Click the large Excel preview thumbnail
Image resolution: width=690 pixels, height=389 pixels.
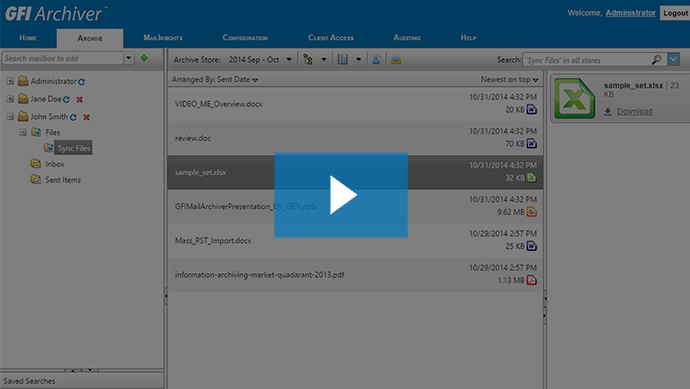[x=574, y=98]
